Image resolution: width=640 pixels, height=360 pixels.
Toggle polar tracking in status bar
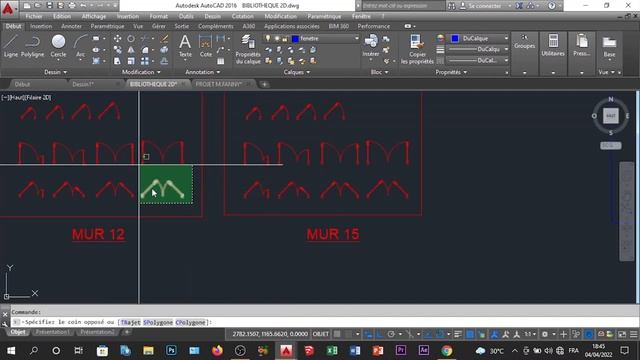391,334
